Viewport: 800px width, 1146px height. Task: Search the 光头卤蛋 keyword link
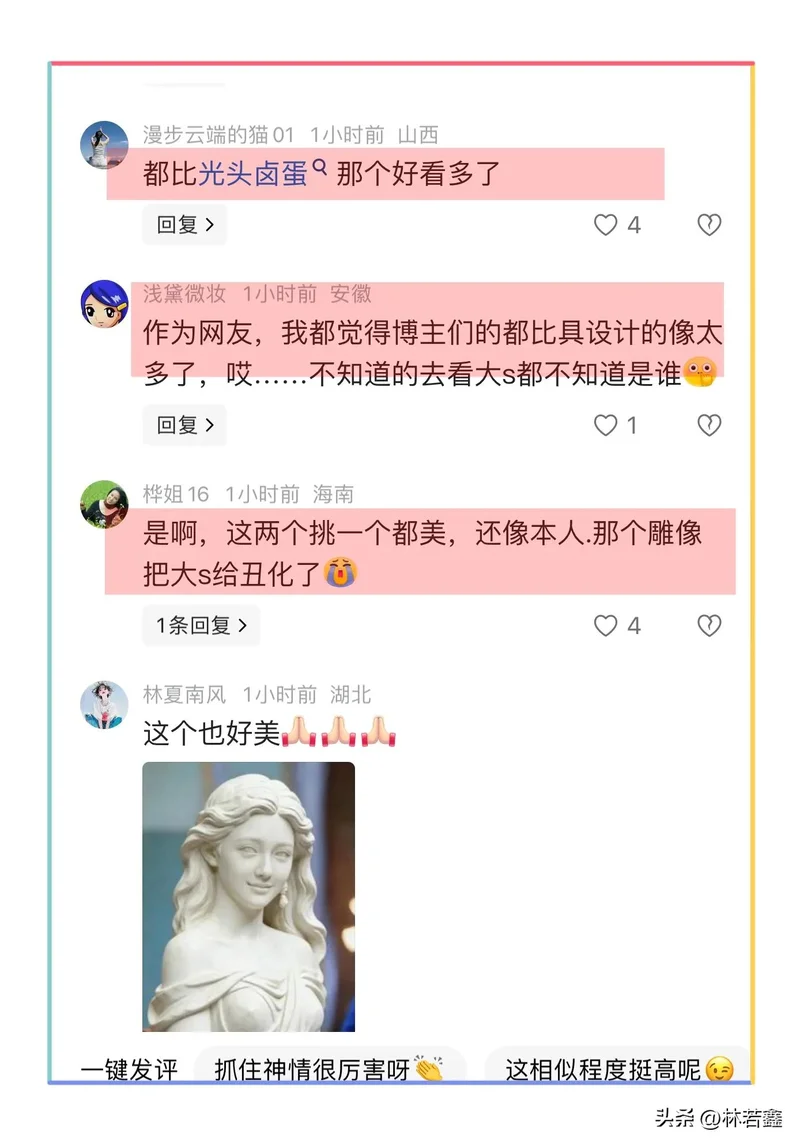click(x=254, y=174)
